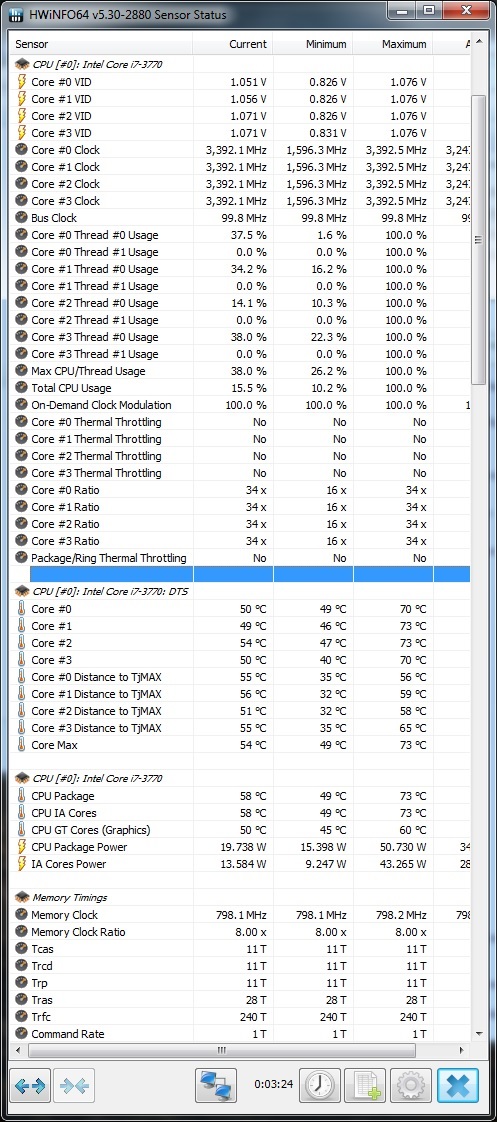Viewport: 499px width, 1122px height.
Task: Select the CPU Package Power row
Action: click(x=240, y=847)
